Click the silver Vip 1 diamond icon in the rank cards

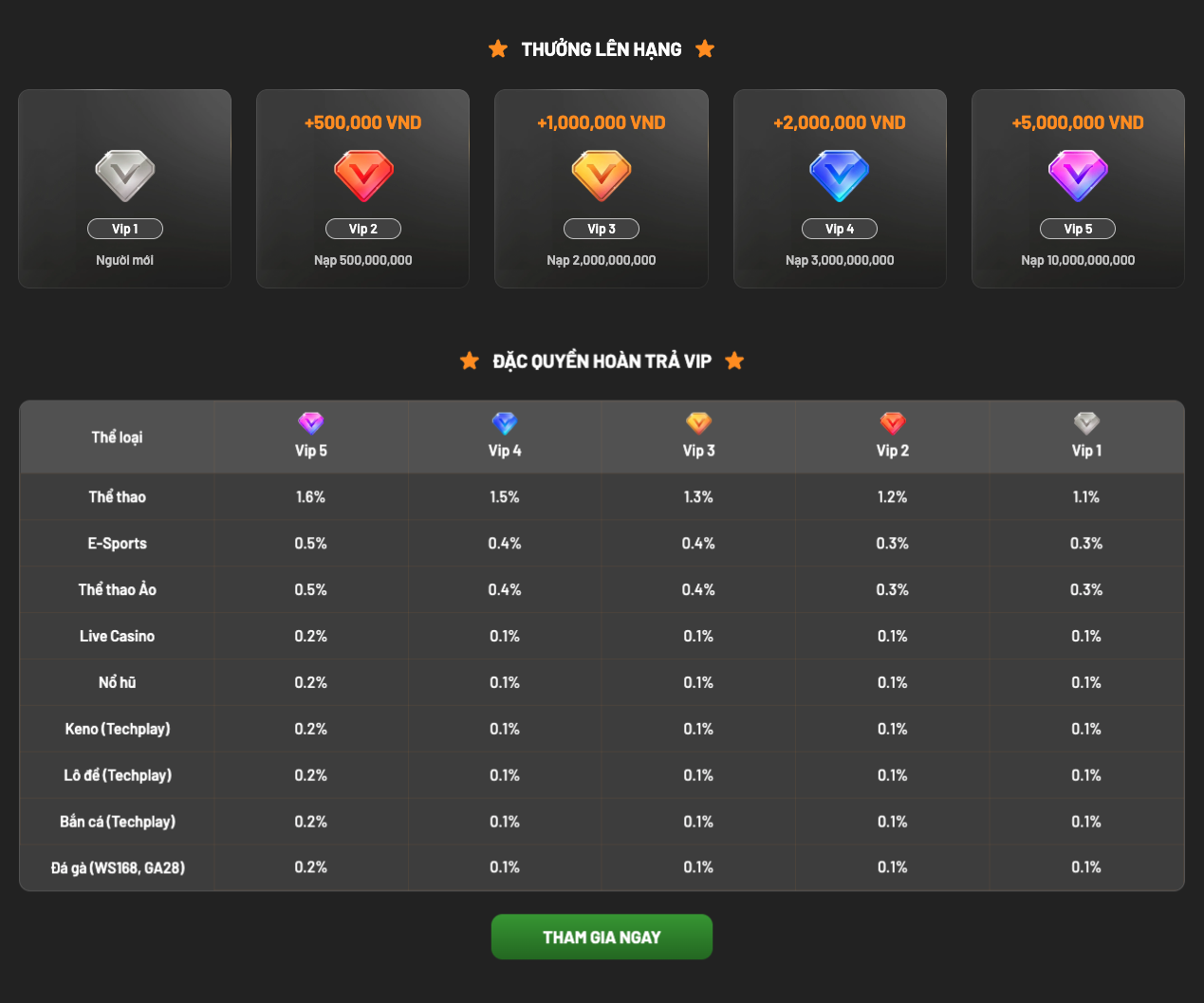click(x=125, y=176)
